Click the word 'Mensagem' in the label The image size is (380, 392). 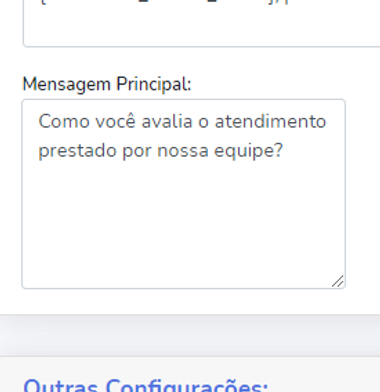pos(66,84)
